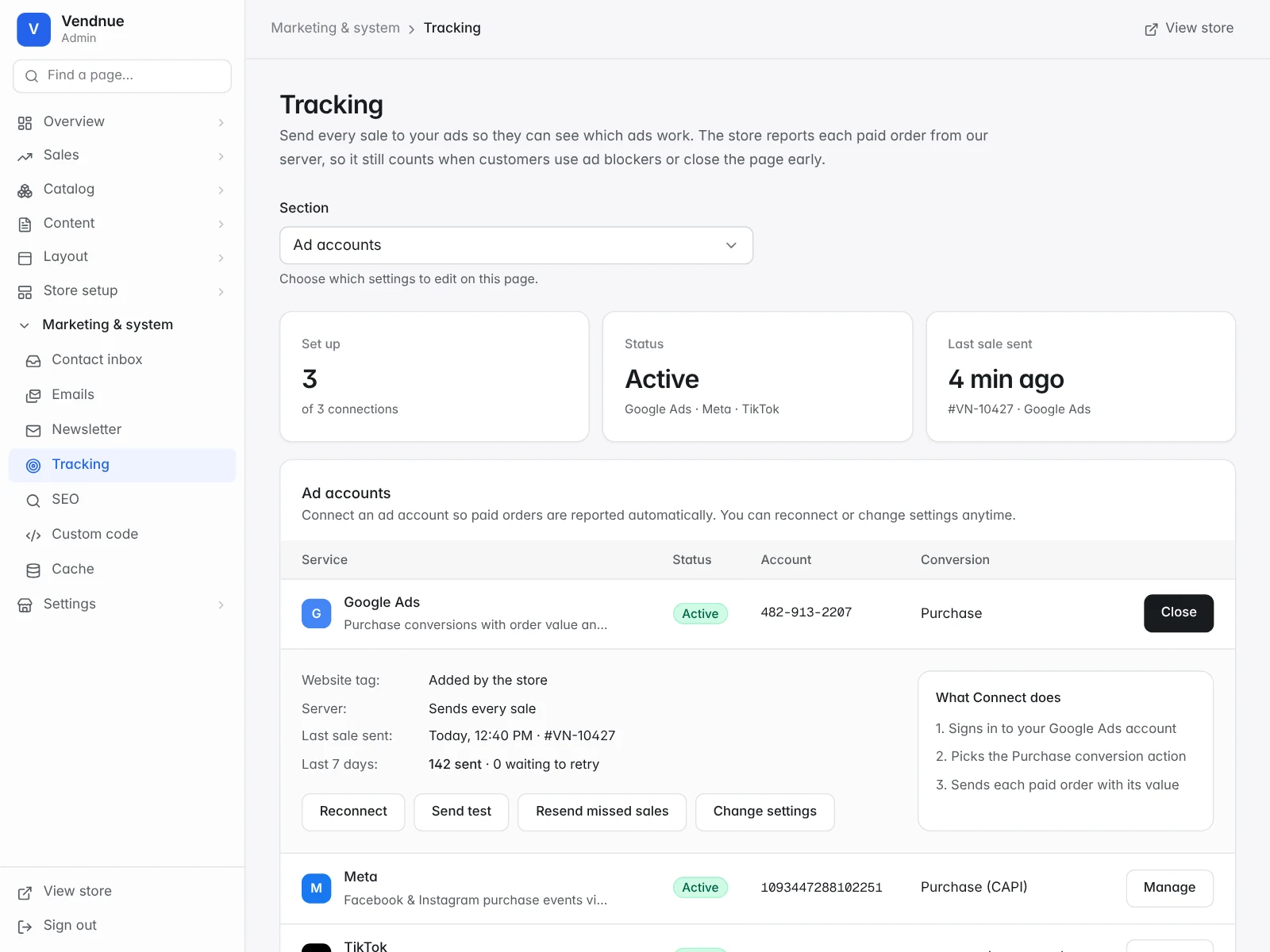Click the Content document icon
This screenshot has width=1270, height=952.
tap(25, 225)
